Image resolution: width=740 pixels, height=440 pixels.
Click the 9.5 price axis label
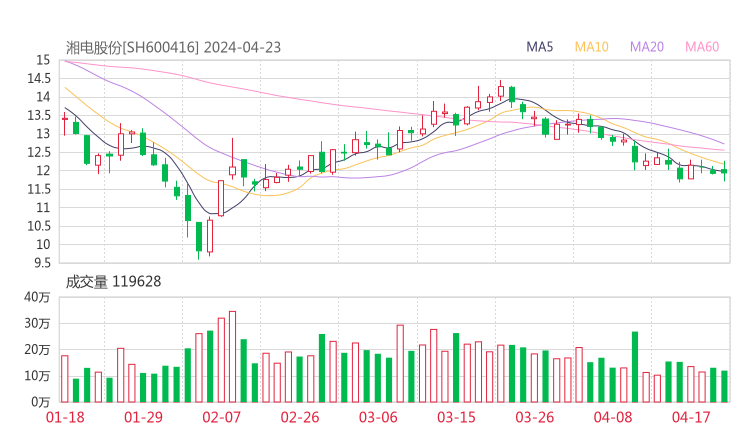(42, 262)
